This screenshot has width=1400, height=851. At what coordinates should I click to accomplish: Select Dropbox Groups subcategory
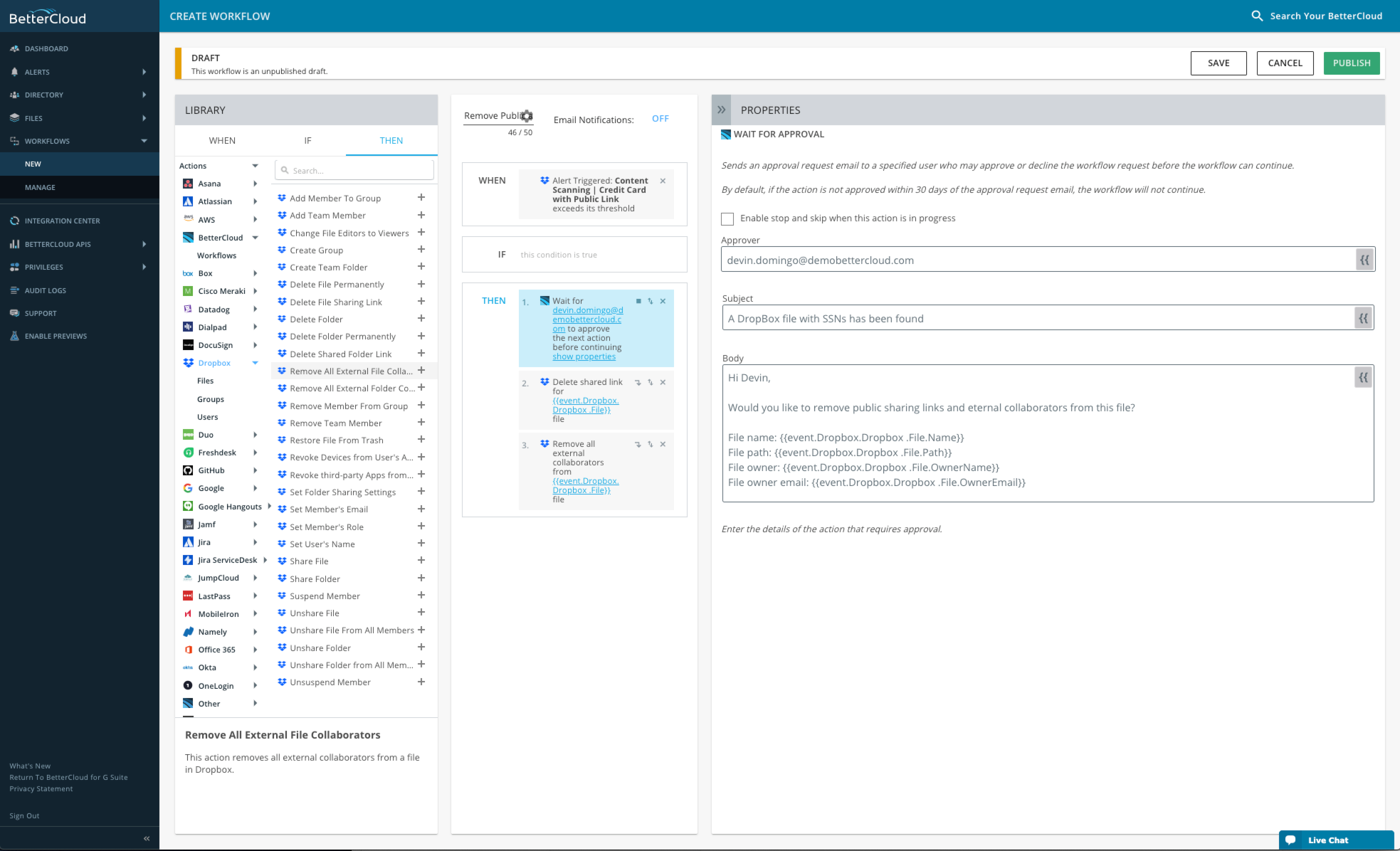pos(211,399)
